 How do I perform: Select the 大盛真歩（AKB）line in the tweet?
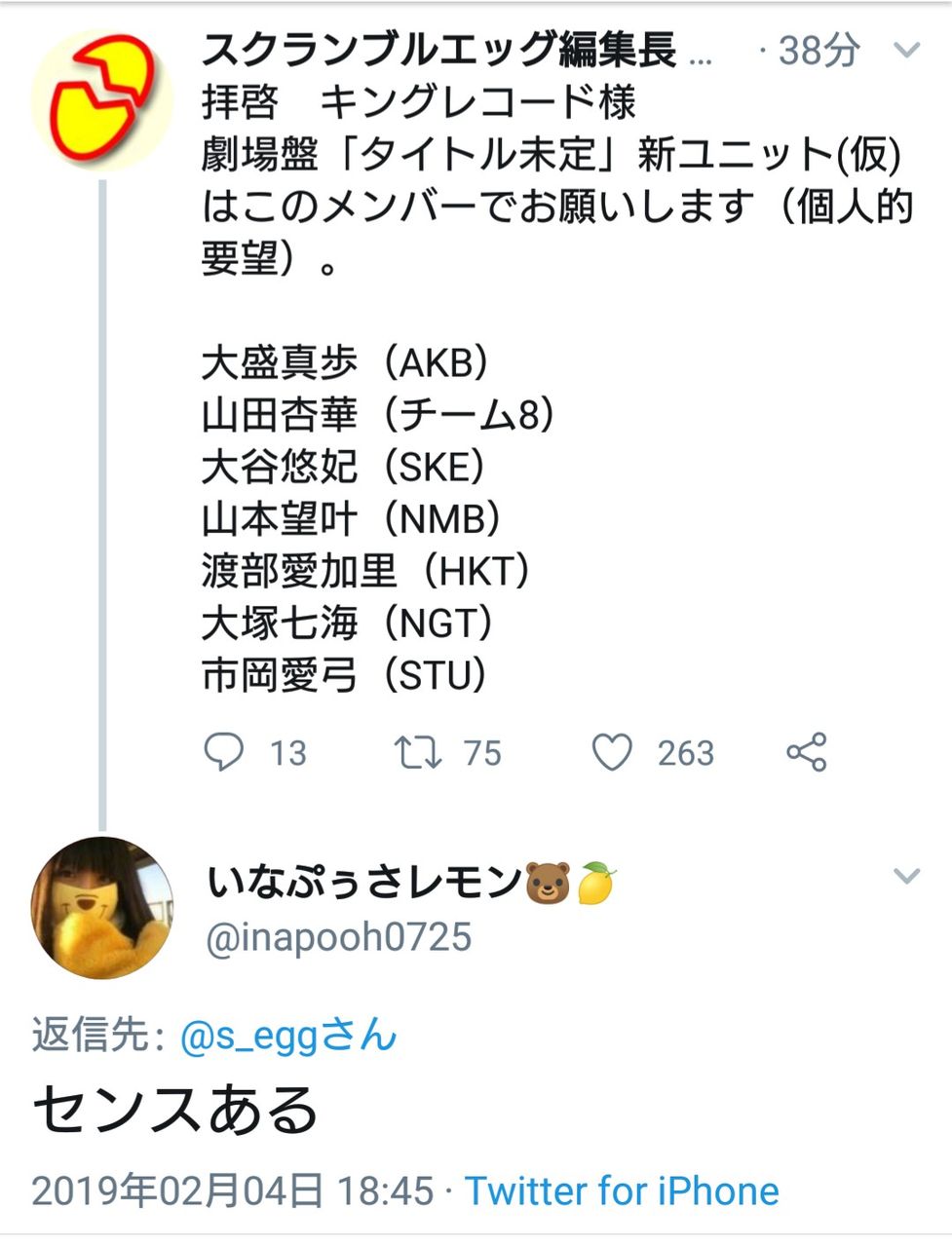tap(346, 362)
